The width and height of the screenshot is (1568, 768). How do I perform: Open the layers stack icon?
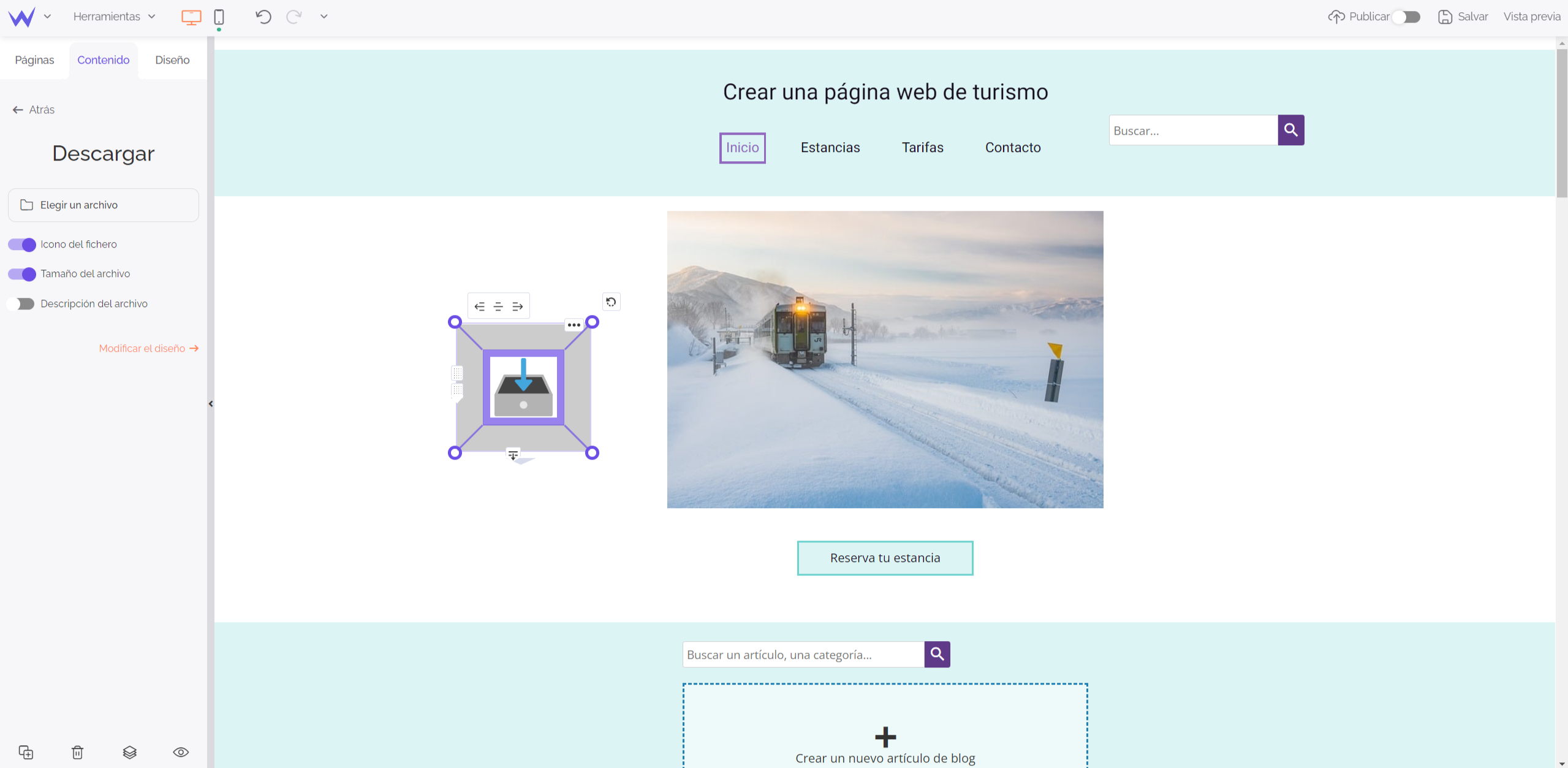(x=129, y=752)
